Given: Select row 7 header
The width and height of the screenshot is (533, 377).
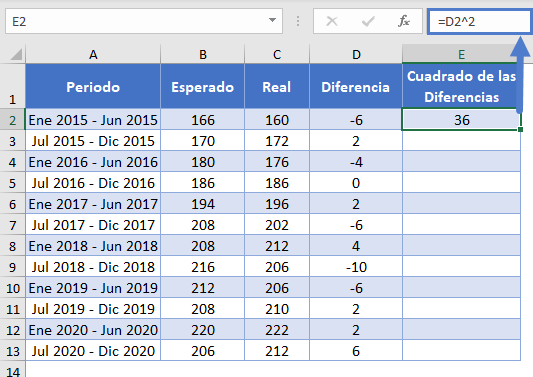Looking at the screenshot, I should click(13, 225).
